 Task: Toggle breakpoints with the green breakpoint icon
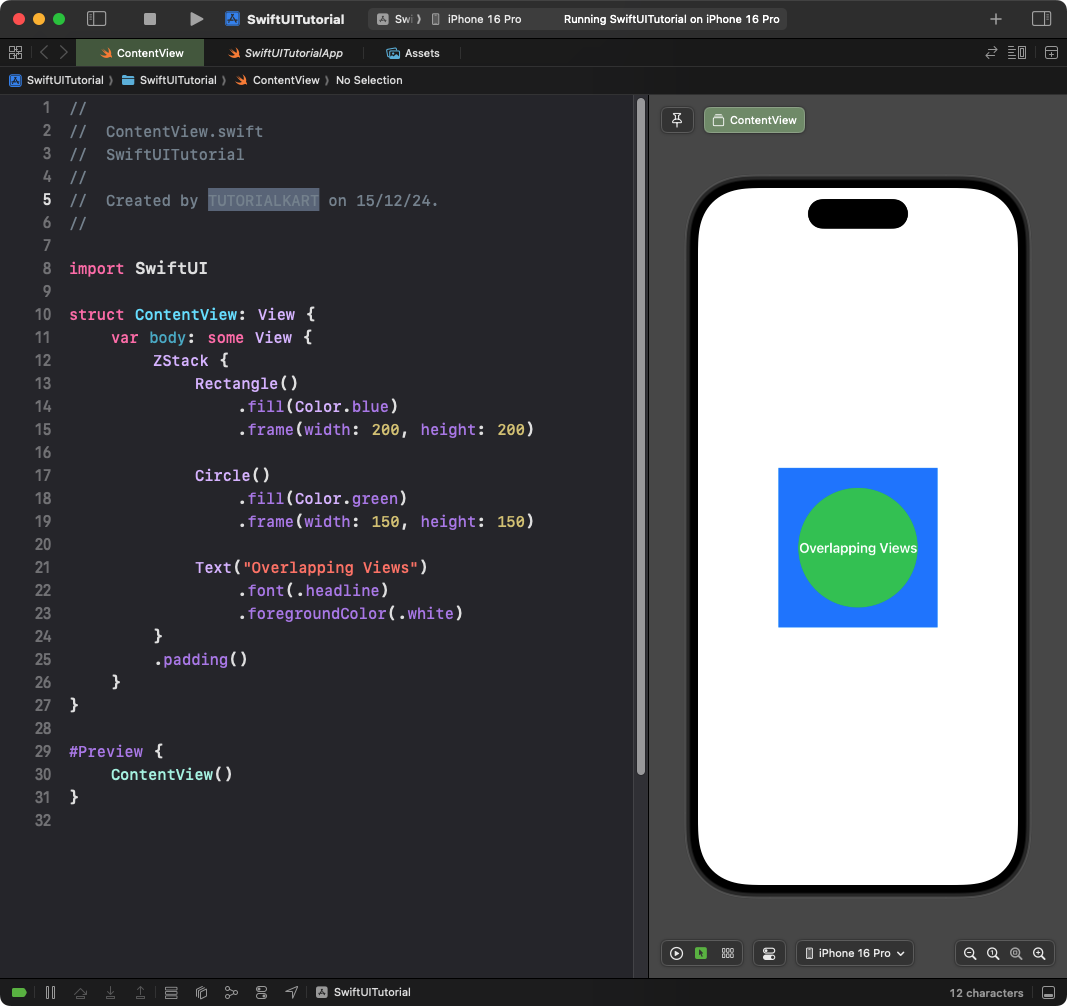(x=18, y=992)
